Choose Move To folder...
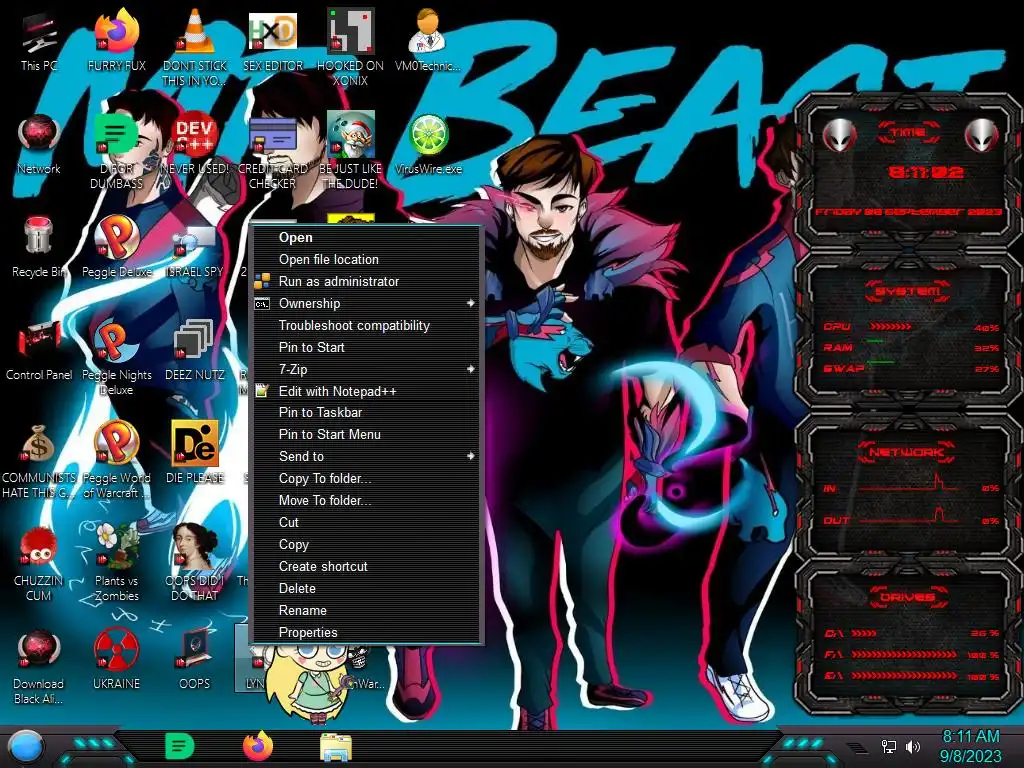The image size is (1024, 768). click(x=366, y=500)
